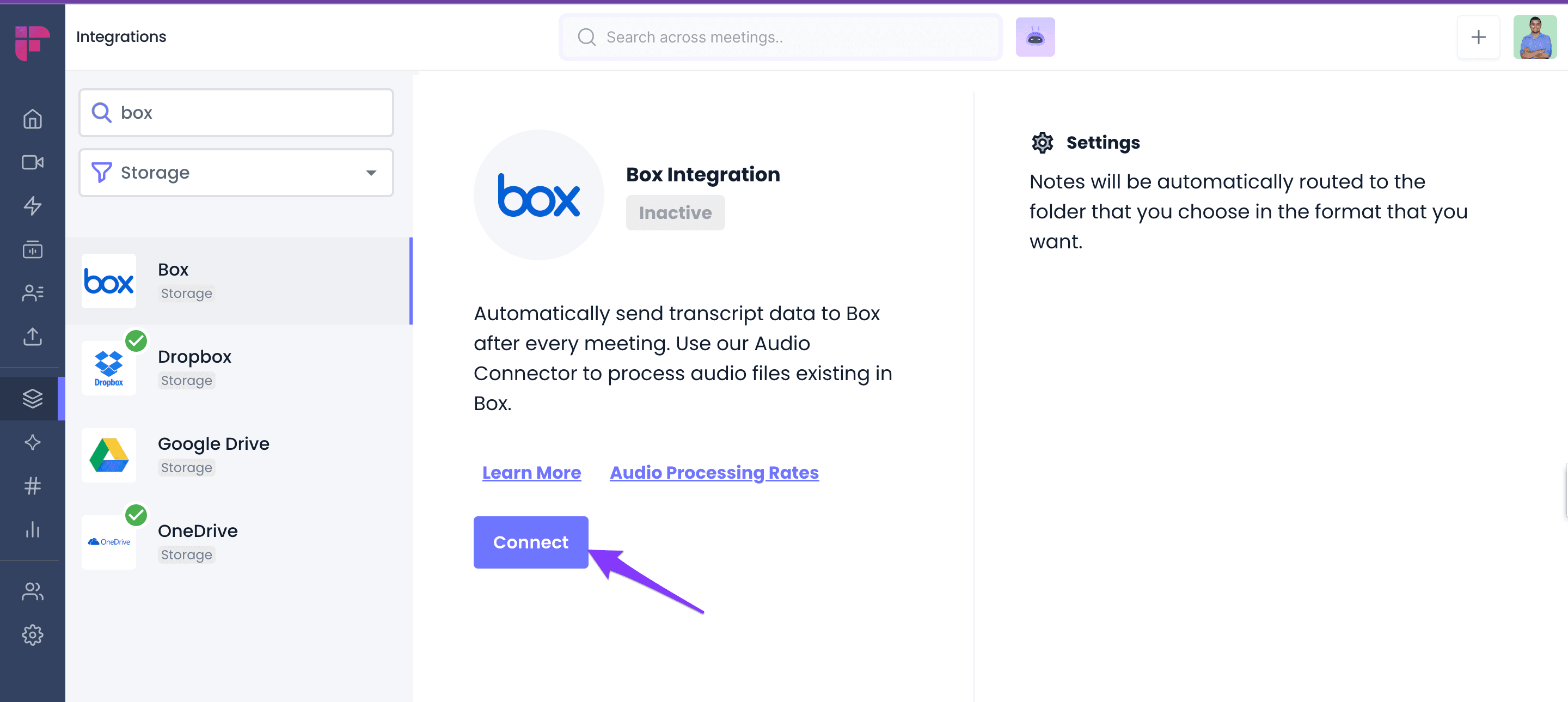Click the OneDrive logo tile
Viewport: 1568px width, 702px height.
(109, 542)
